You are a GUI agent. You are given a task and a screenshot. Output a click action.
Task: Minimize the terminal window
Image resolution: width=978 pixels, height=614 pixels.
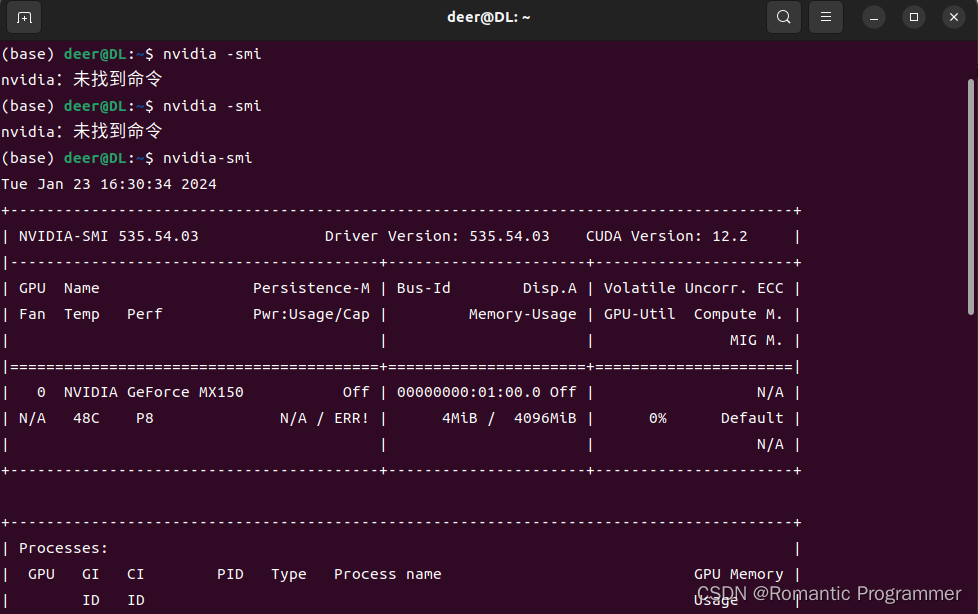874,17
